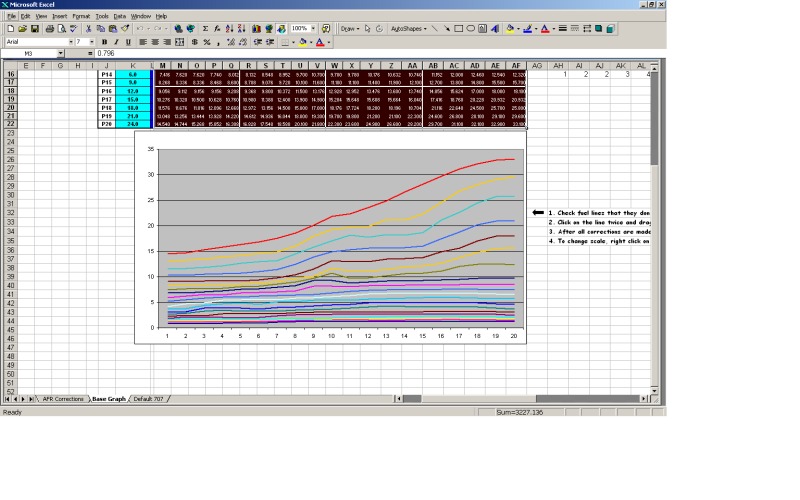Screen dimensions: 800x500
Task: Open Print Preview icon
Action: pos(62,29)
